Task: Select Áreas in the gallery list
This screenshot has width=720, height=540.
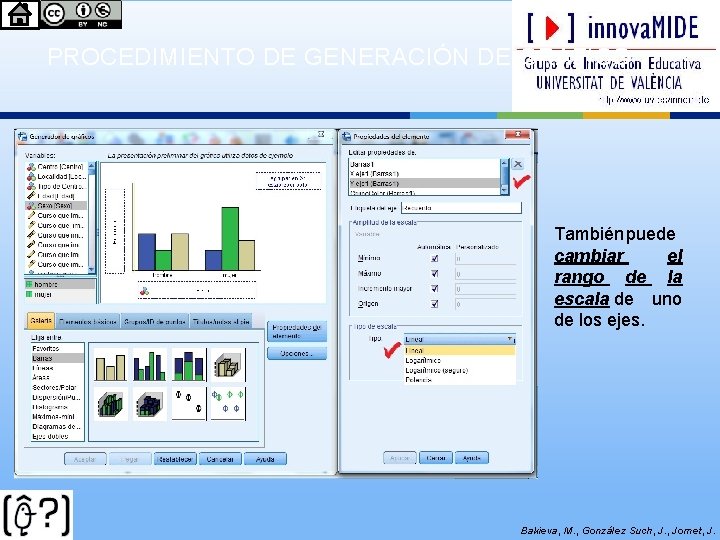Action: pyautogui.click(x=57, y=377)
